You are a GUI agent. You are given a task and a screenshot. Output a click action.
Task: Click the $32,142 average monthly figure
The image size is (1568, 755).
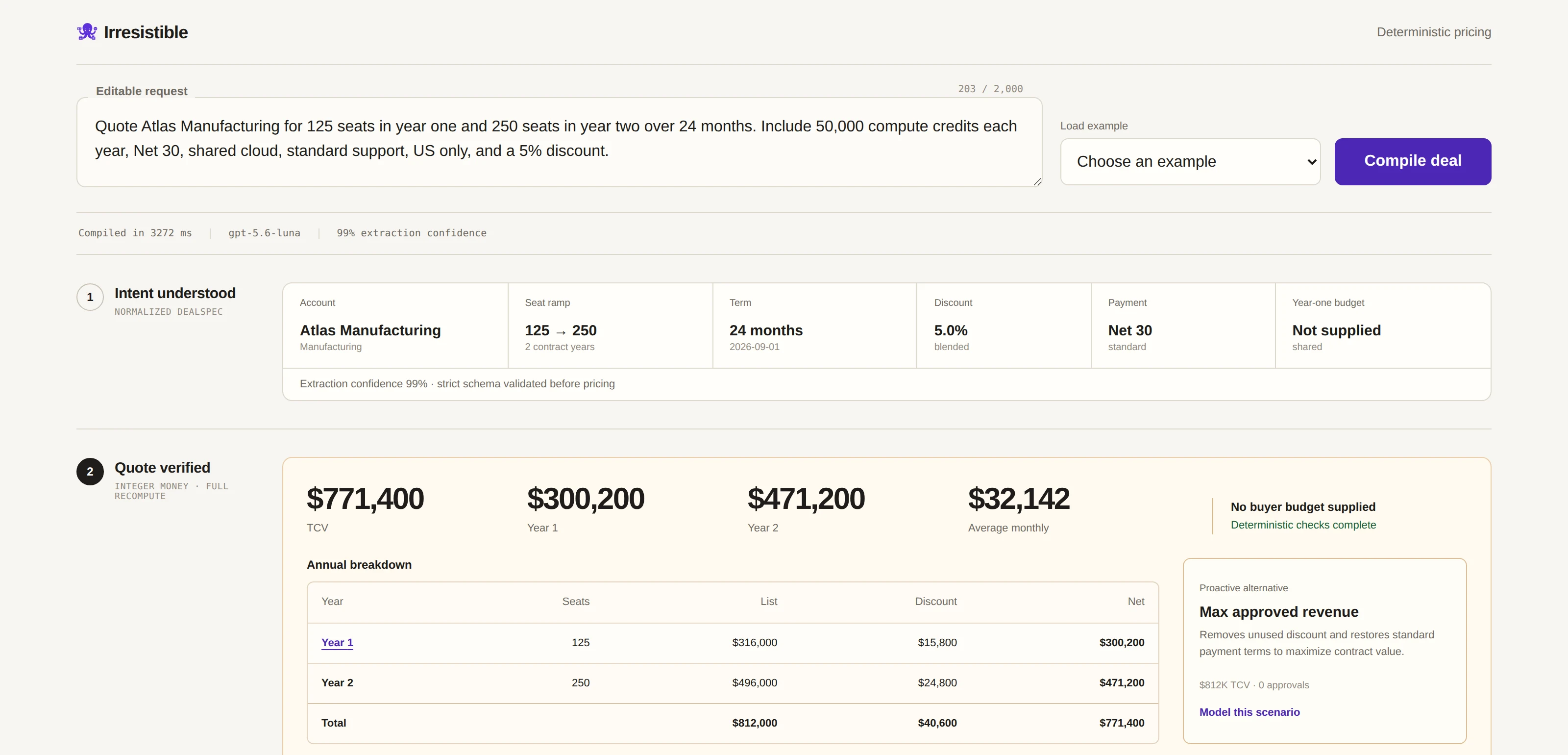(x=1018, y=499)
